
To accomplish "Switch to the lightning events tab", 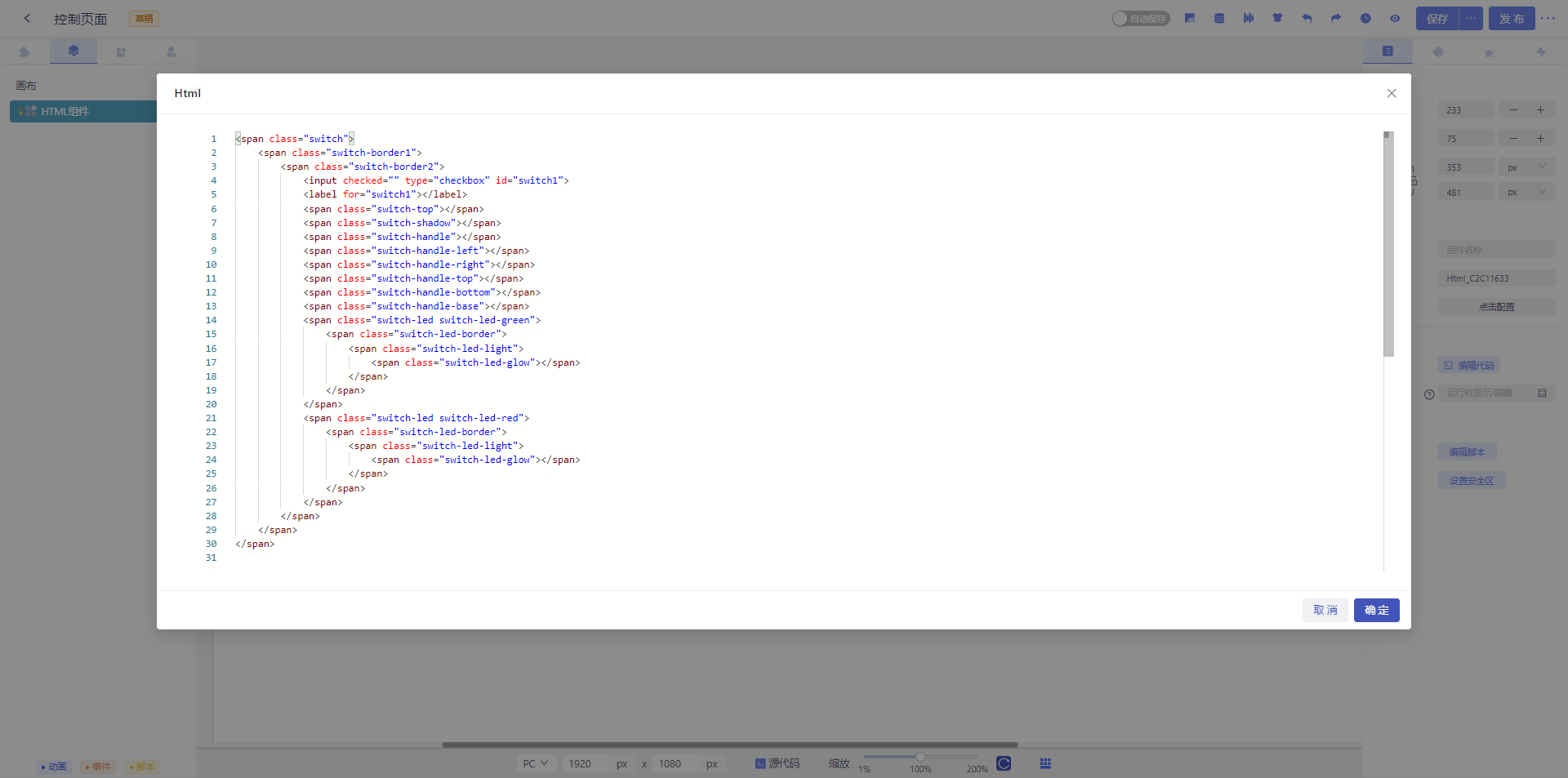I will (x=1541, y=51).
